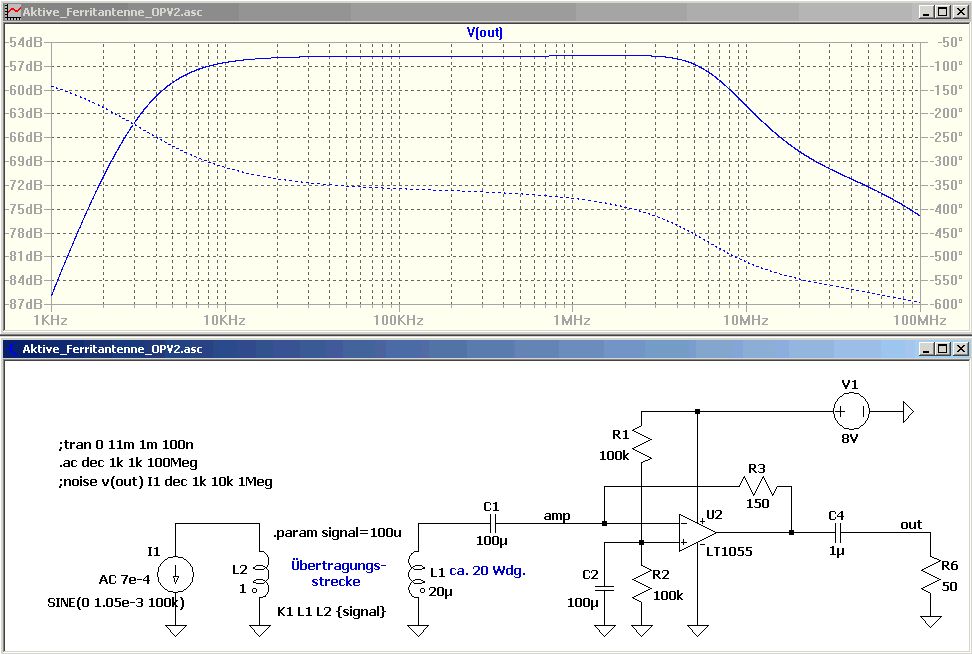
Task: Select the V1 voltage source symbol
Action: 850,411
